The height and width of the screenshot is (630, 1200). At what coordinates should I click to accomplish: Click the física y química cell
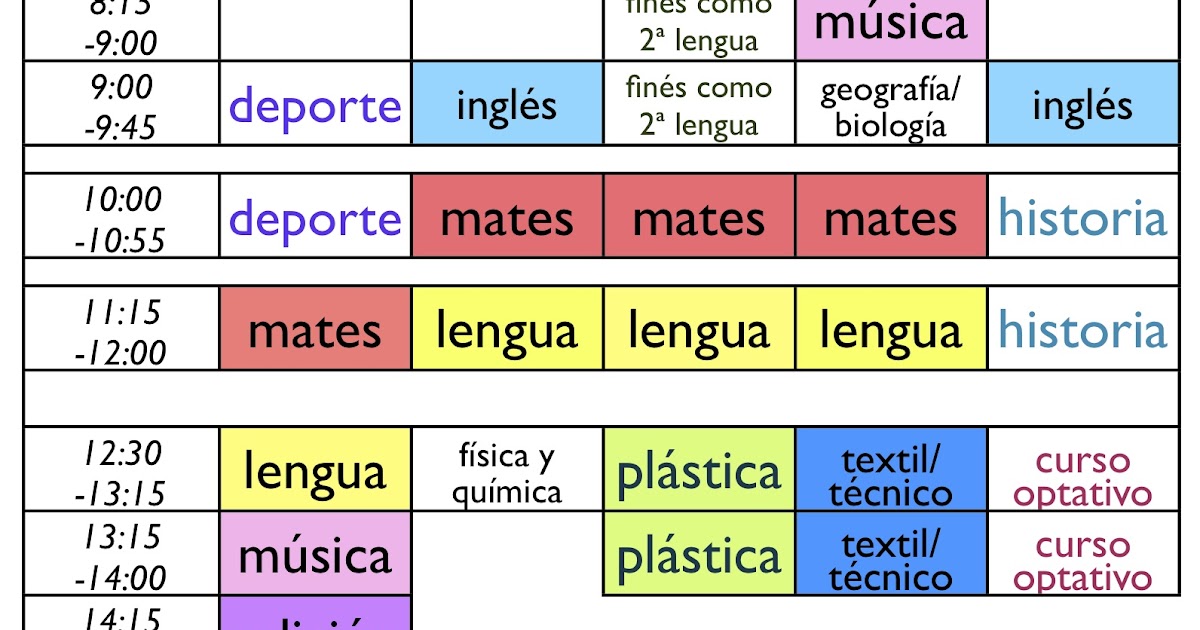pyautogui.click(x=507, y=470)
